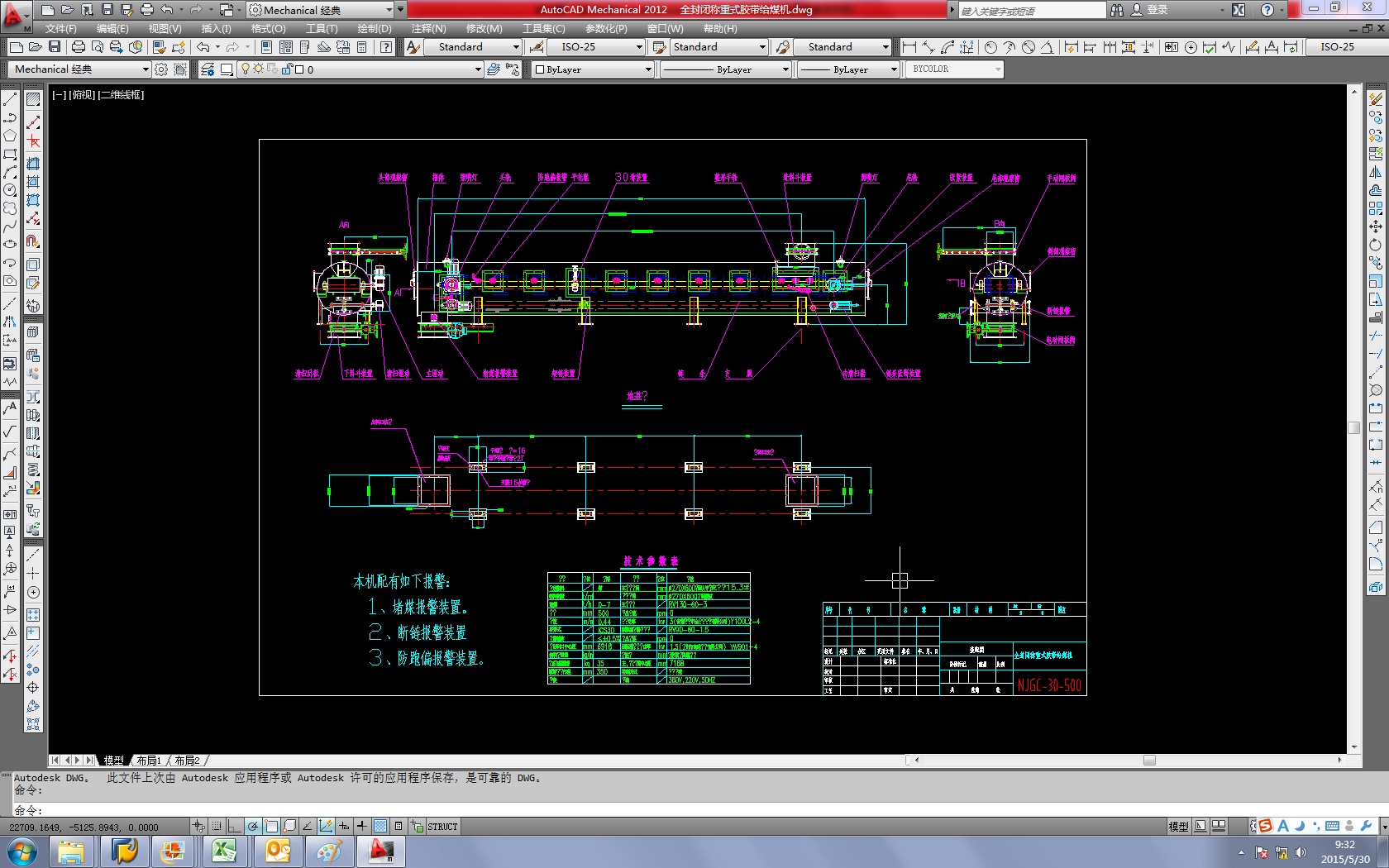This screenshot has height=868, width=1389.
Task: Click the Diameter dimension icon
Action: (1029, 47)
